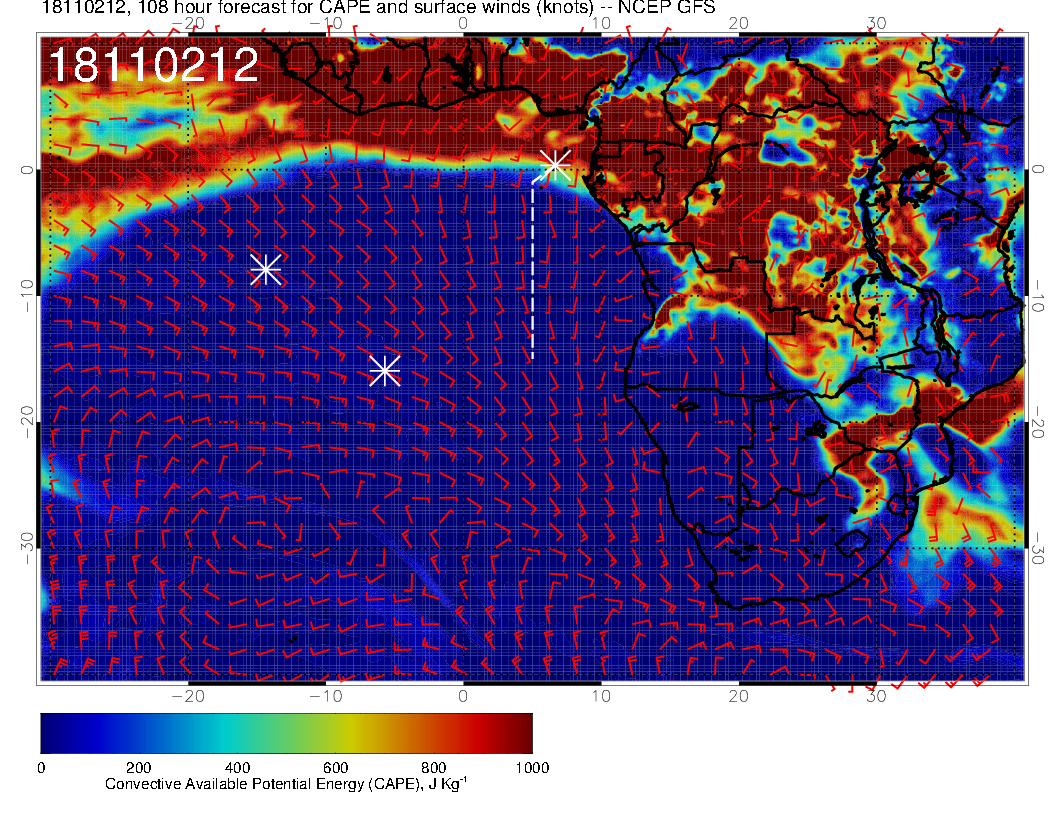The image size is (1056, 816).
Task: Click the Convective Available Potential Energy caption
Action: tap(286, 784)
